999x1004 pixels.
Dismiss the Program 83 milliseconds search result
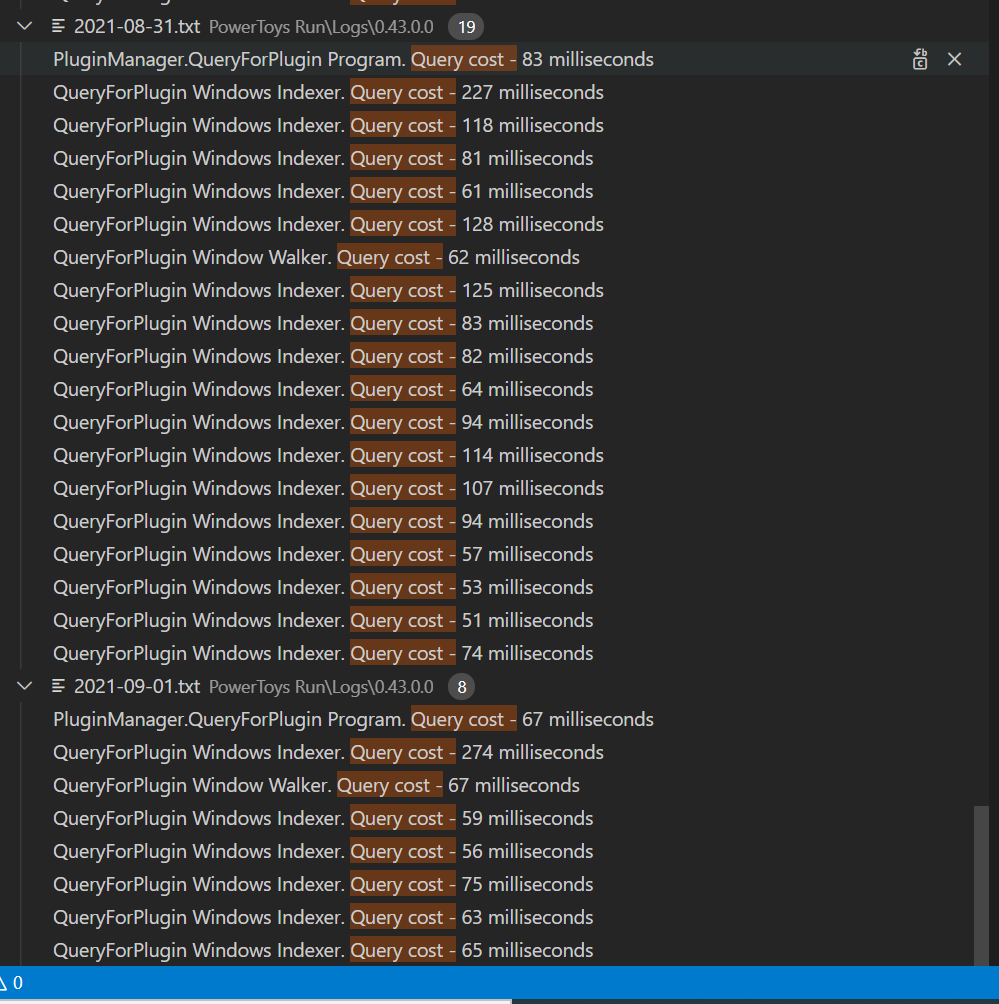954,59
